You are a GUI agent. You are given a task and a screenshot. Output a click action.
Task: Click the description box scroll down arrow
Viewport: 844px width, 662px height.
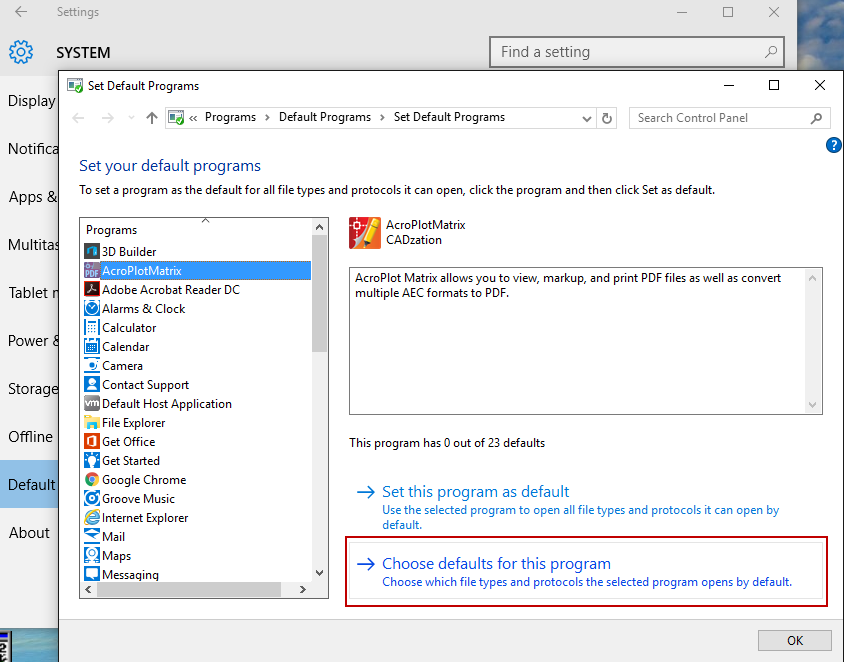(812, 405)
